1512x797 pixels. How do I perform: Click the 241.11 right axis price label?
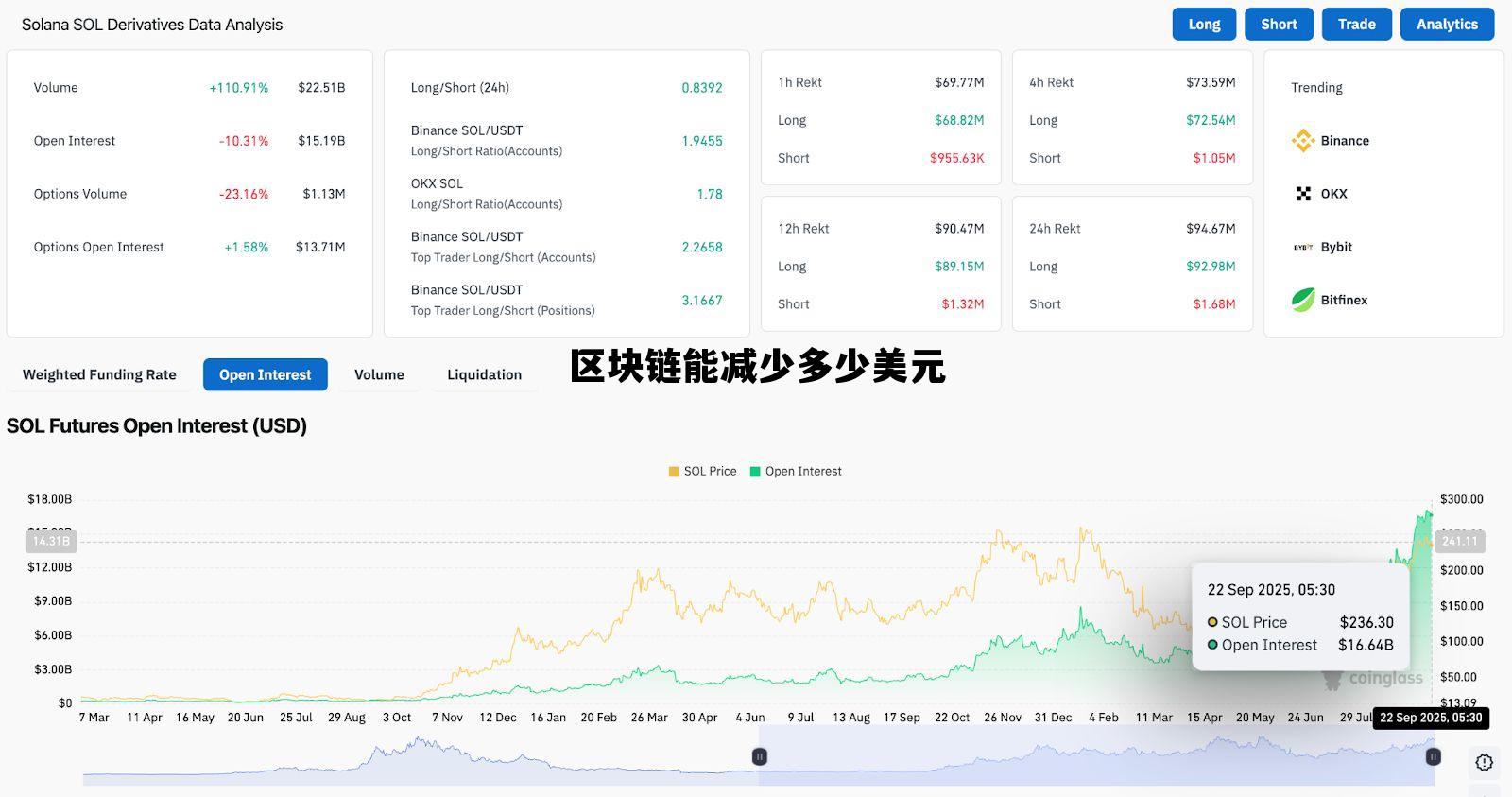(x=1460, y=542)
